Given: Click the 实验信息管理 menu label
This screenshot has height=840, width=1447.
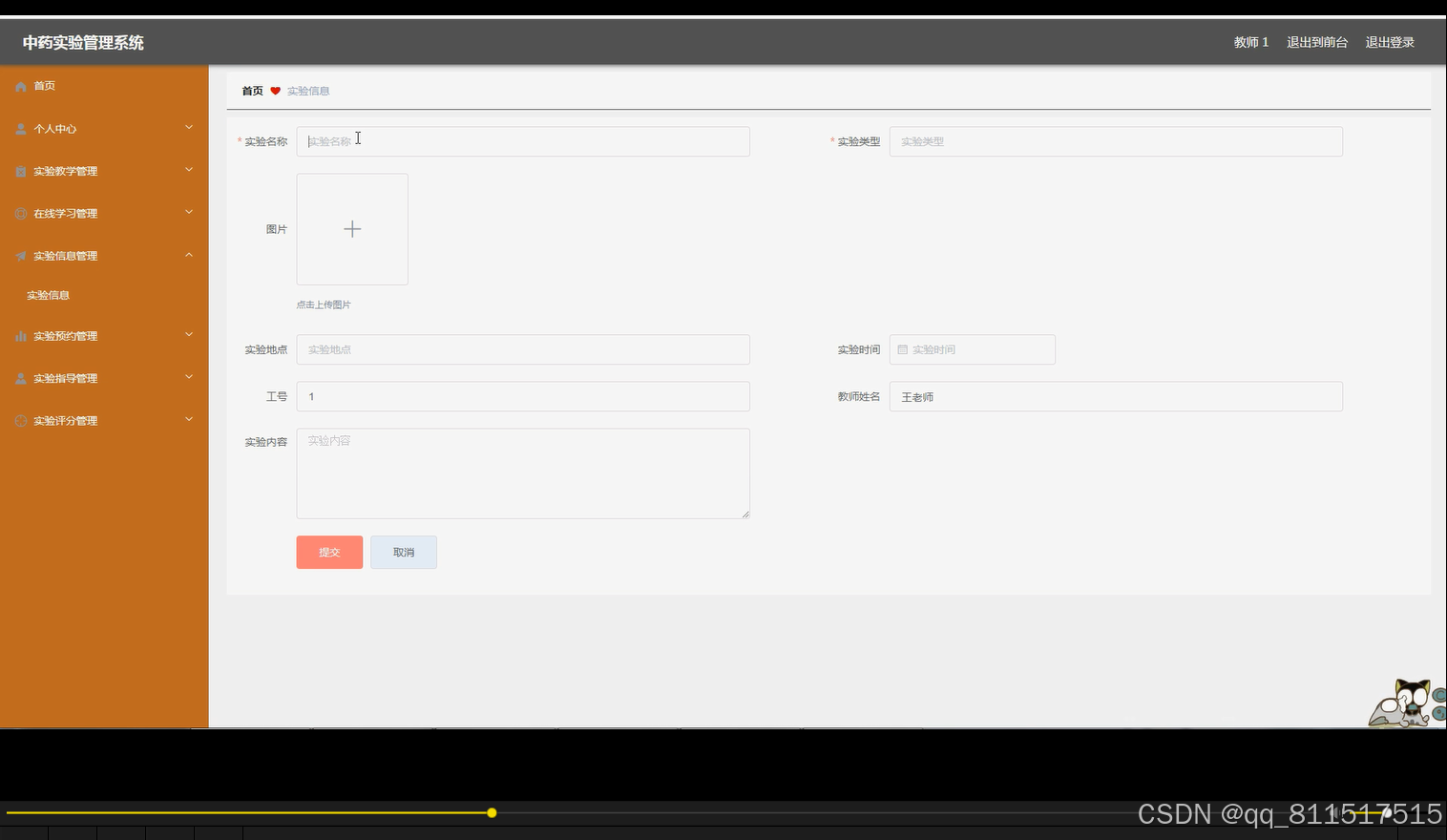Looking at the screenshot, I should [66, 256].
